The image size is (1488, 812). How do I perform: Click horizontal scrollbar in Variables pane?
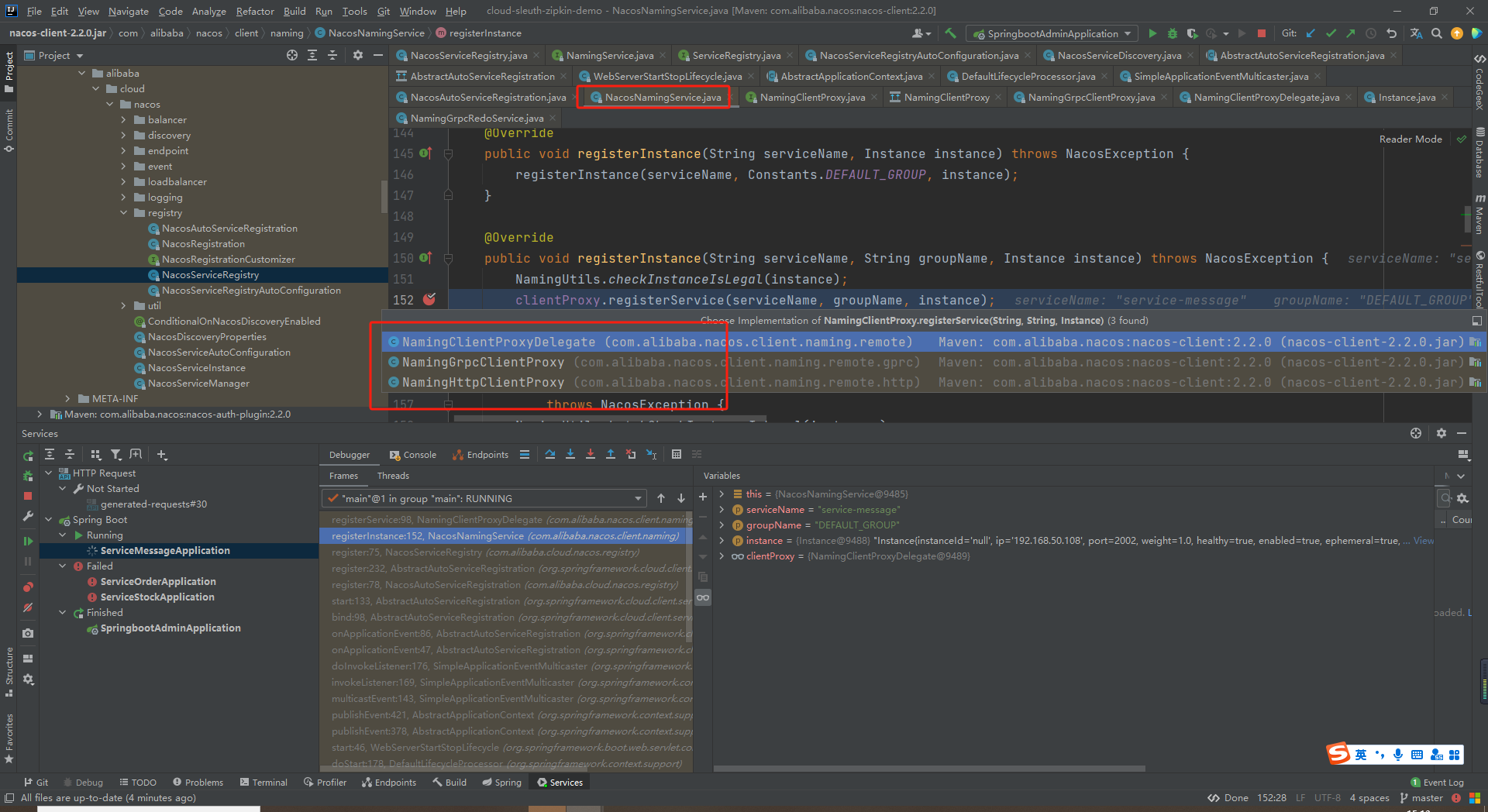click(x=929, y=769)
